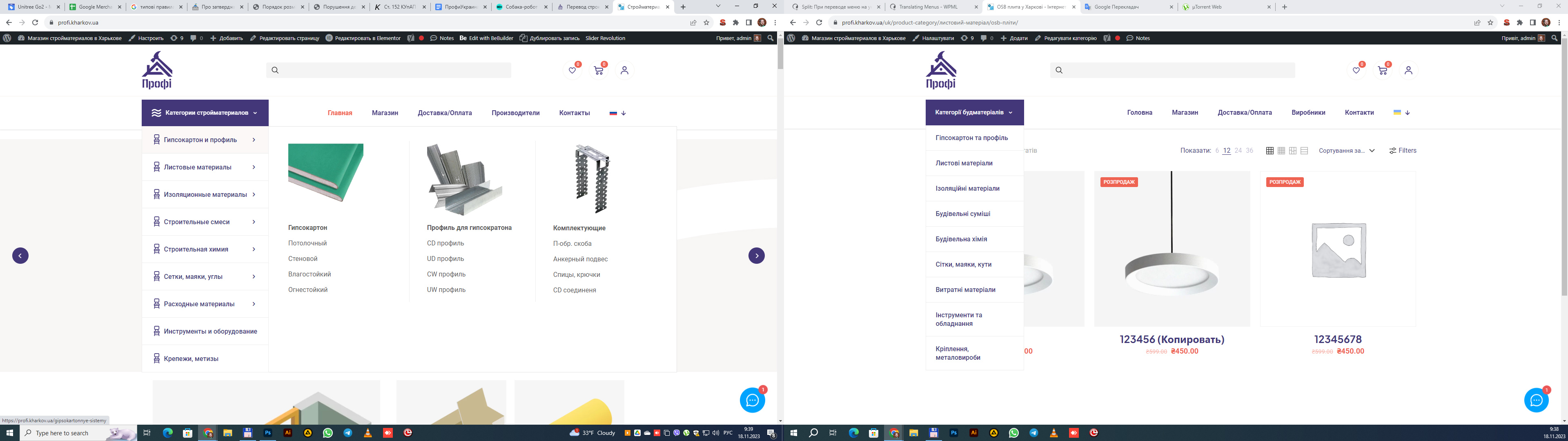
Task: Open the Головна menu item
Action: coord(1140,113)
